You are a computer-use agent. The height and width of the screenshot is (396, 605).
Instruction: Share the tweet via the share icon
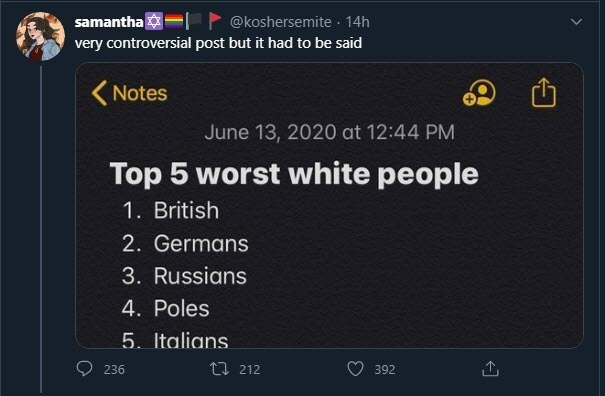[x=490, y=369]
